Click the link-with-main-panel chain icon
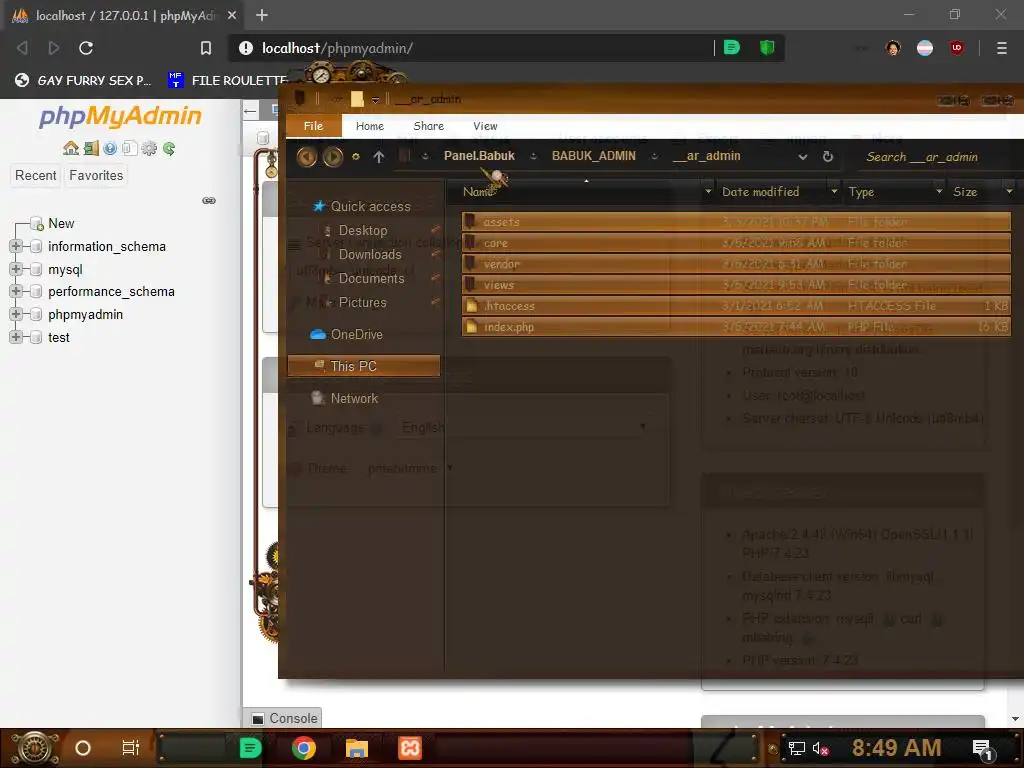Screen dimensions: 1024x768 coord(209,200)
